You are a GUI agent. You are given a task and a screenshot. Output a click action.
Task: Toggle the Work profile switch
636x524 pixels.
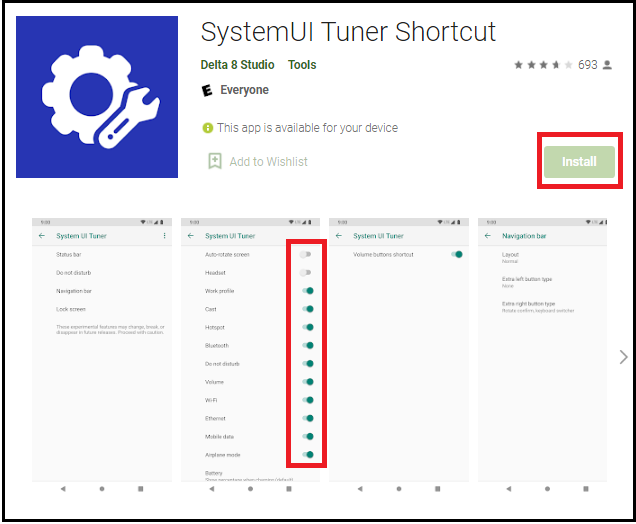[308, 291]
